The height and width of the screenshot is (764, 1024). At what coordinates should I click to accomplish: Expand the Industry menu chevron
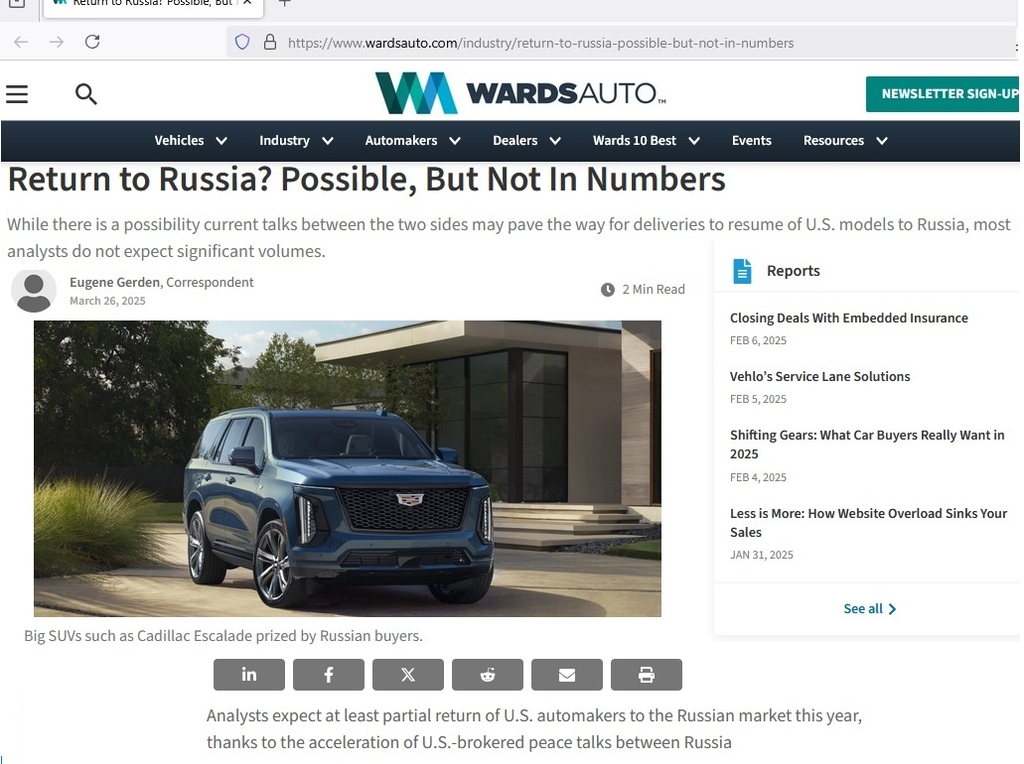pyautogui.click(x=328, y=141)
